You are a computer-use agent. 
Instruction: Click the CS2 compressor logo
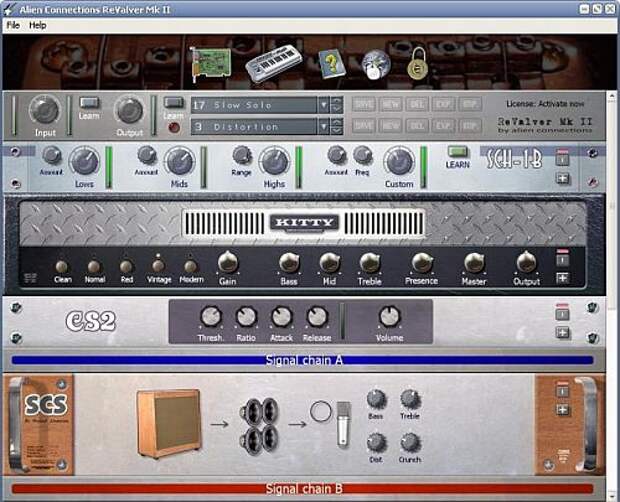[x=91, y=321]
